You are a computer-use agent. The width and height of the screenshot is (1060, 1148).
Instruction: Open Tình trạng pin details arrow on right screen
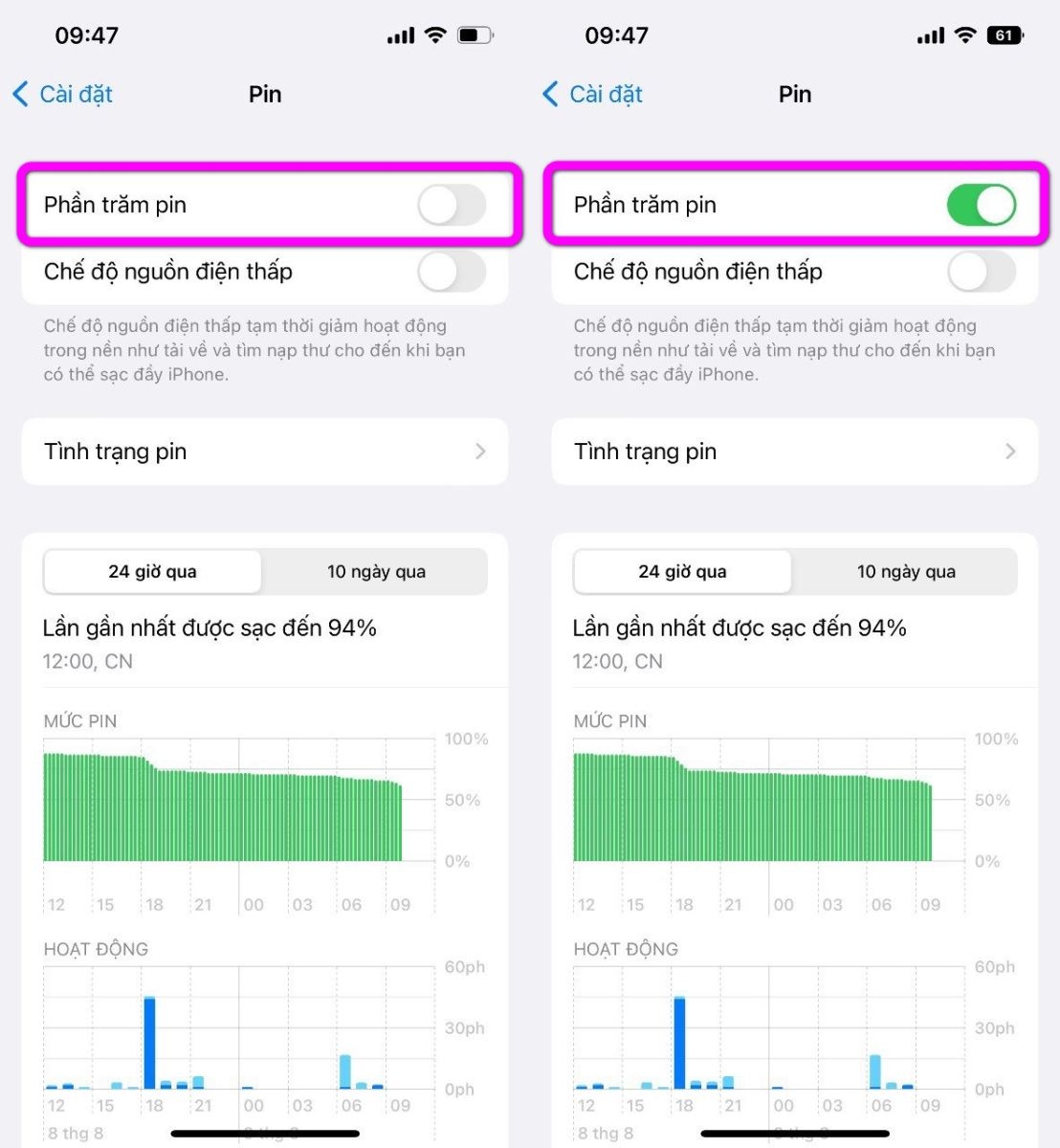pyautogui.click(x=1011, y=452)
